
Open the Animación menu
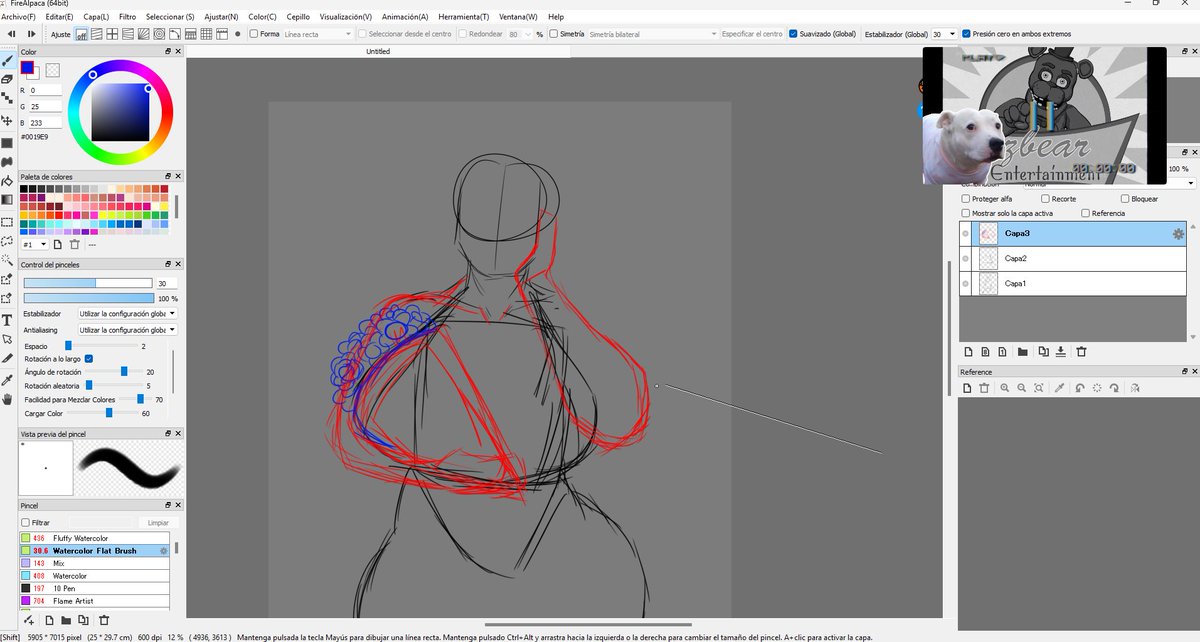[x=405, y=17]
